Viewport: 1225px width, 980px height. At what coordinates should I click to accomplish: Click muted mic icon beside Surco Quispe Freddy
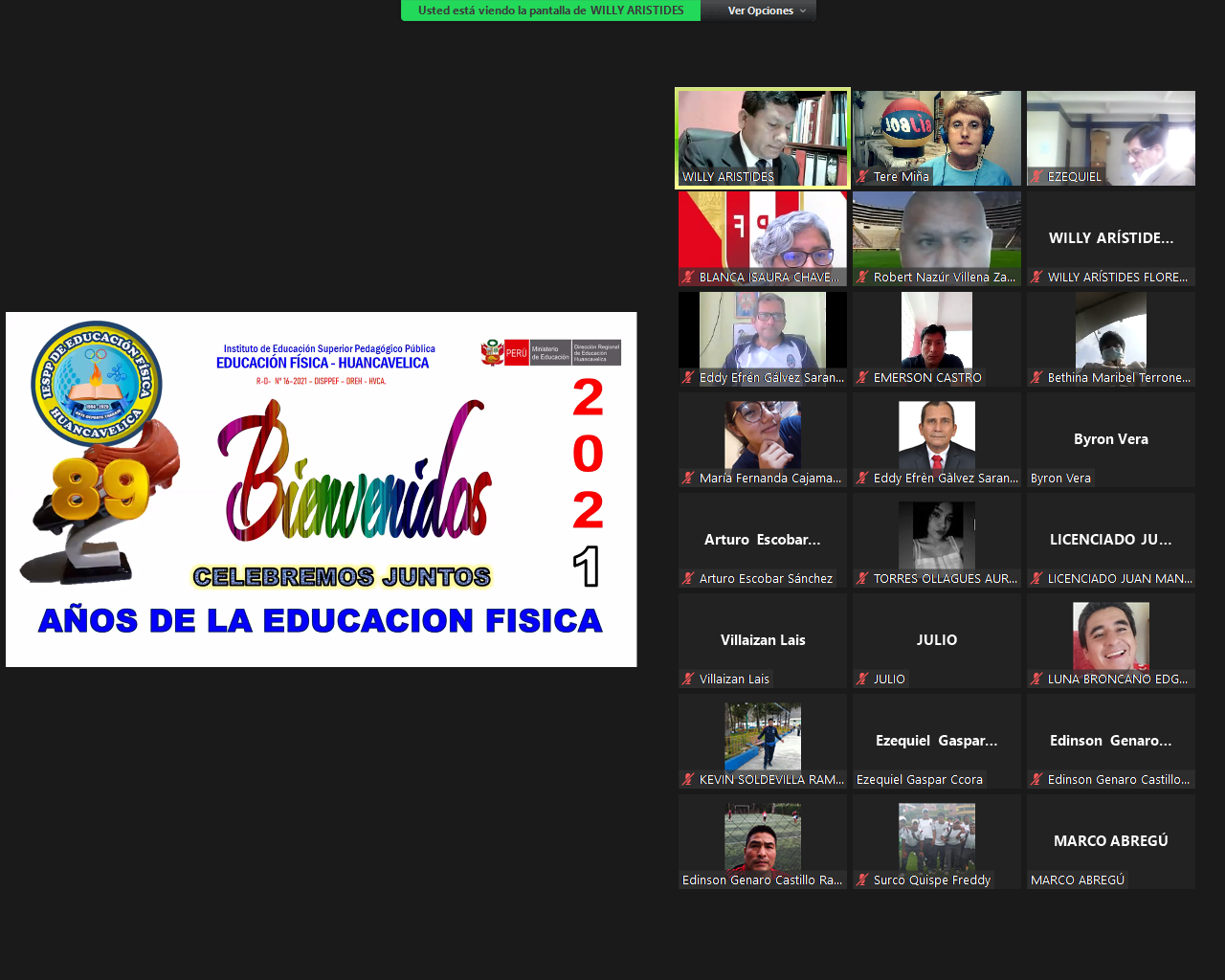(x=862, y=880)
